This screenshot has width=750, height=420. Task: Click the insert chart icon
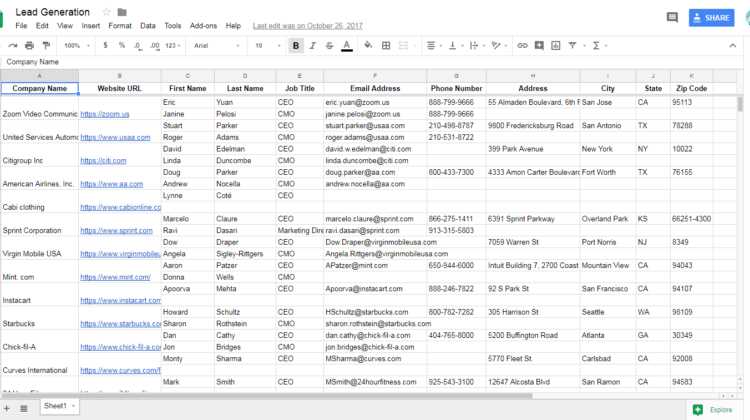(555, 45)
